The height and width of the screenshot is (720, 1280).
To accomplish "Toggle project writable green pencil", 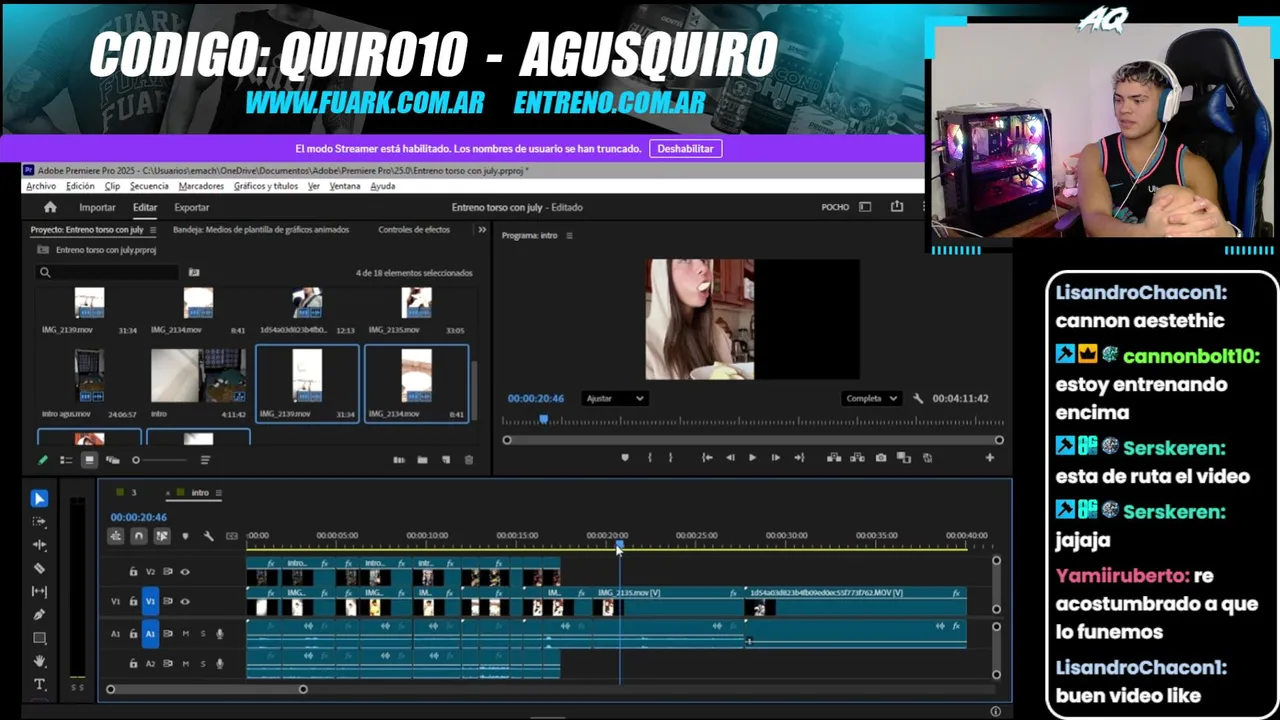I will (42, 460).
